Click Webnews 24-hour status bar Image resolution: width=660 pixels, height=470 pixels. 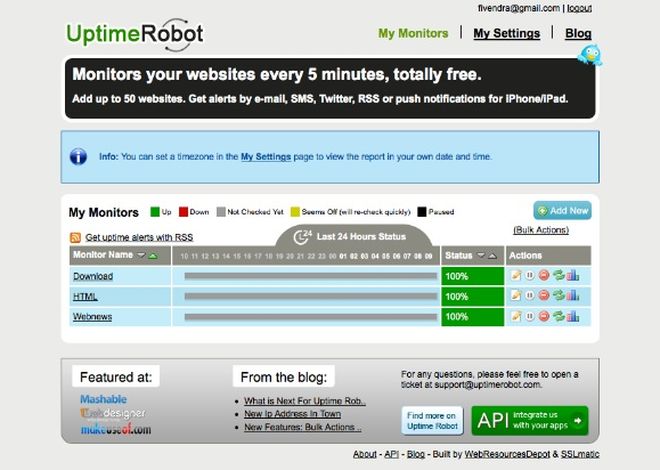coord(311,316)
